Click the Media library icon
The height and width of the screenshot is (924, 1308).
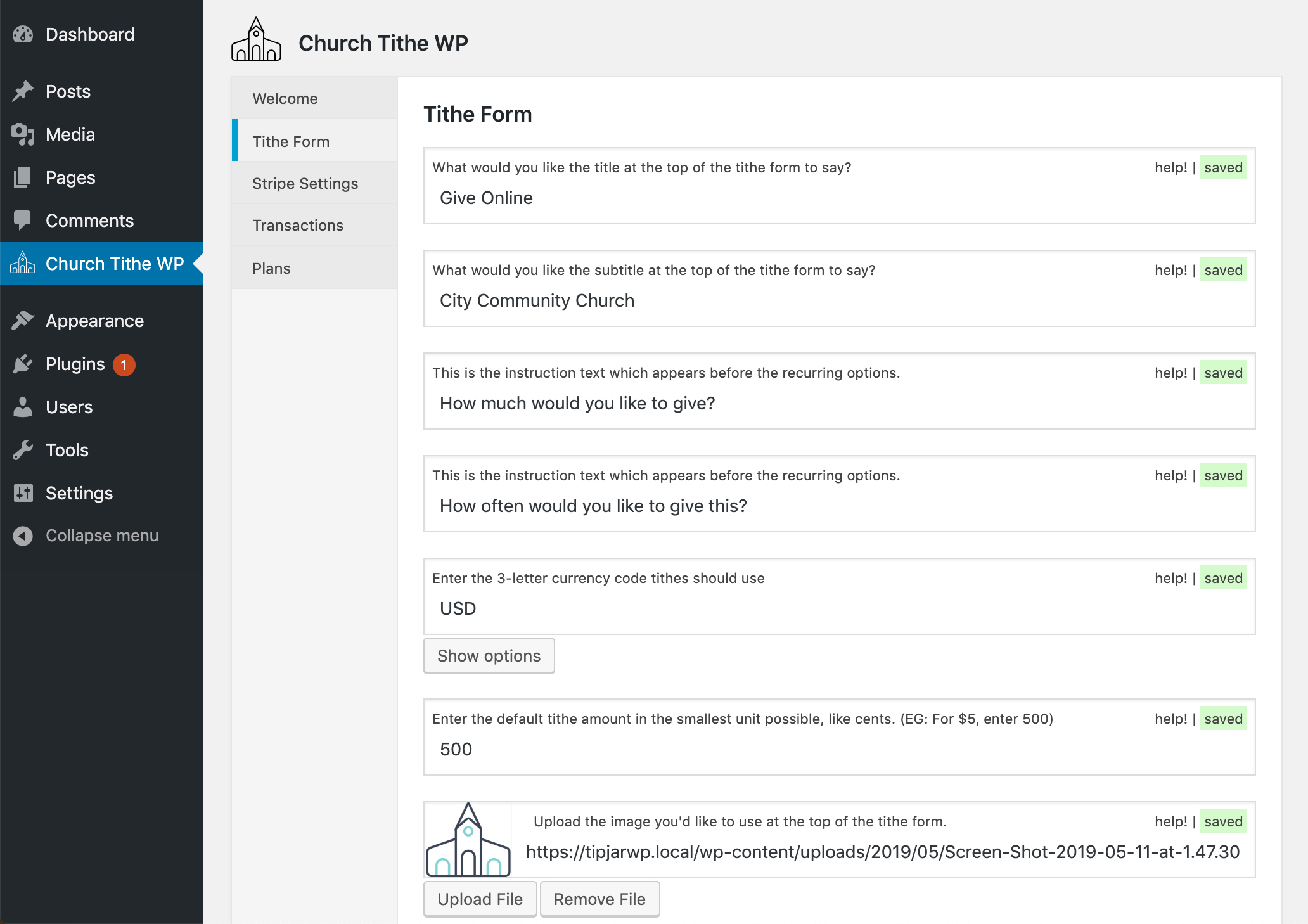(23, 134)
